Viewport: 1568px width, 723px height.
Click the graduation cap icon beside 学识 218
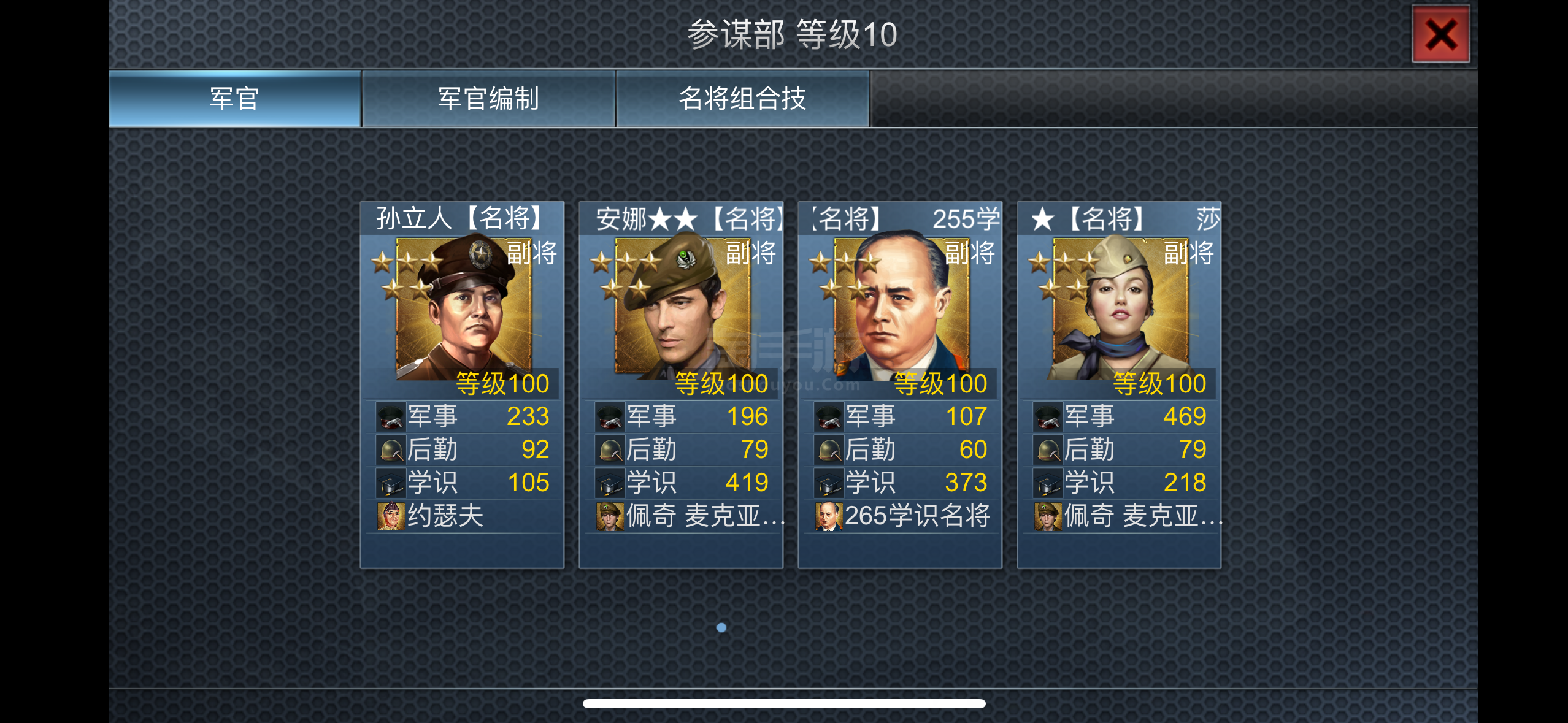coord(1048,483)
